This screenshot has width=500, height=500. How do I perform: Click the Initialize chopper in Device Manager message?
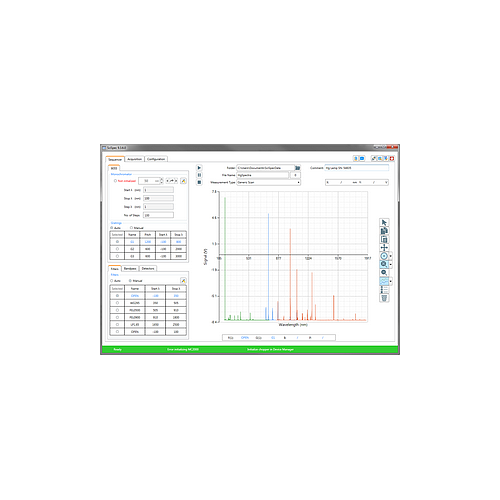tap(270, 349)
